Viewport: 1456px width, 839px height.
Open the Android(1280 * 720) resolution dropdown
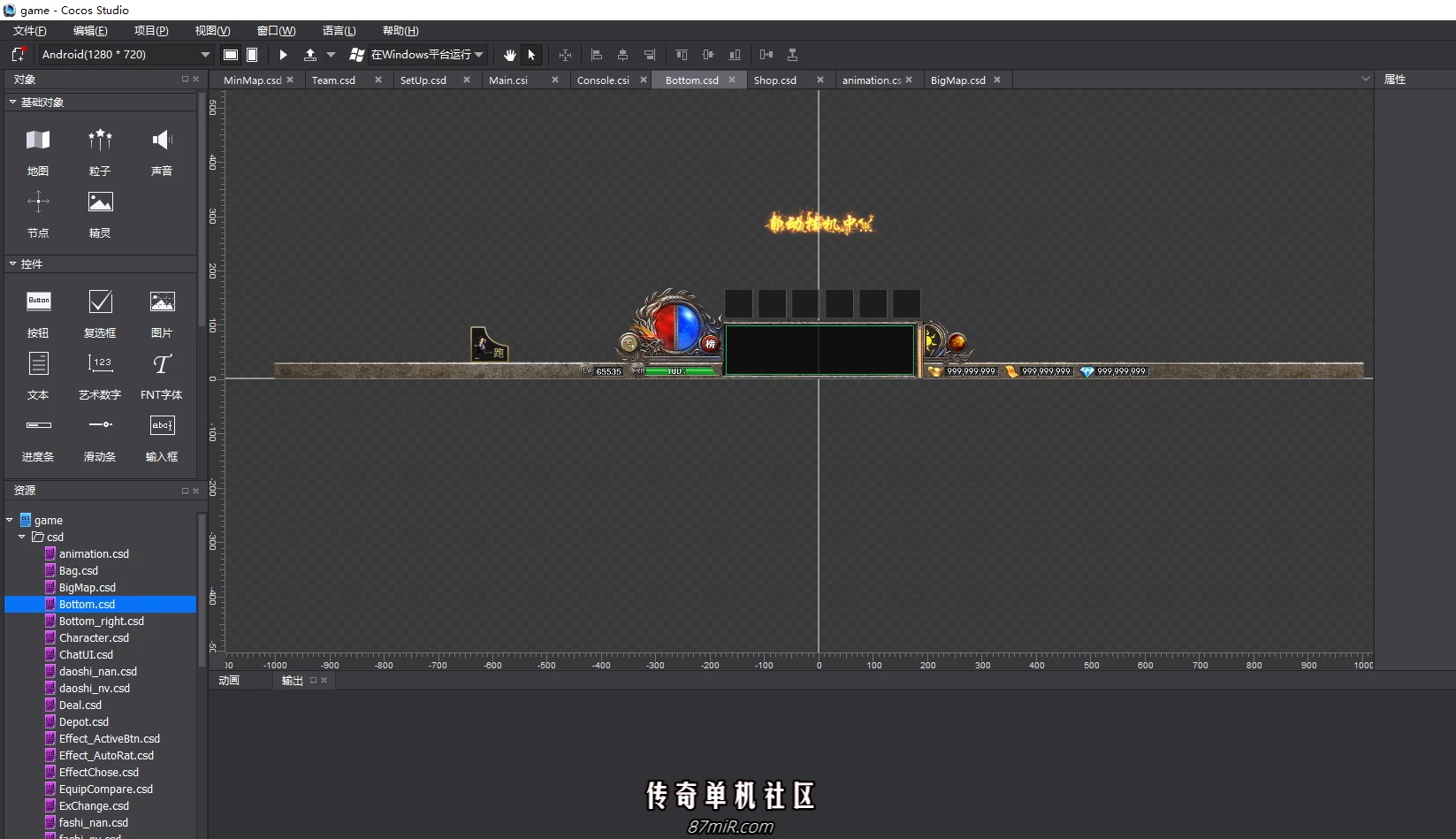(125, 55)
